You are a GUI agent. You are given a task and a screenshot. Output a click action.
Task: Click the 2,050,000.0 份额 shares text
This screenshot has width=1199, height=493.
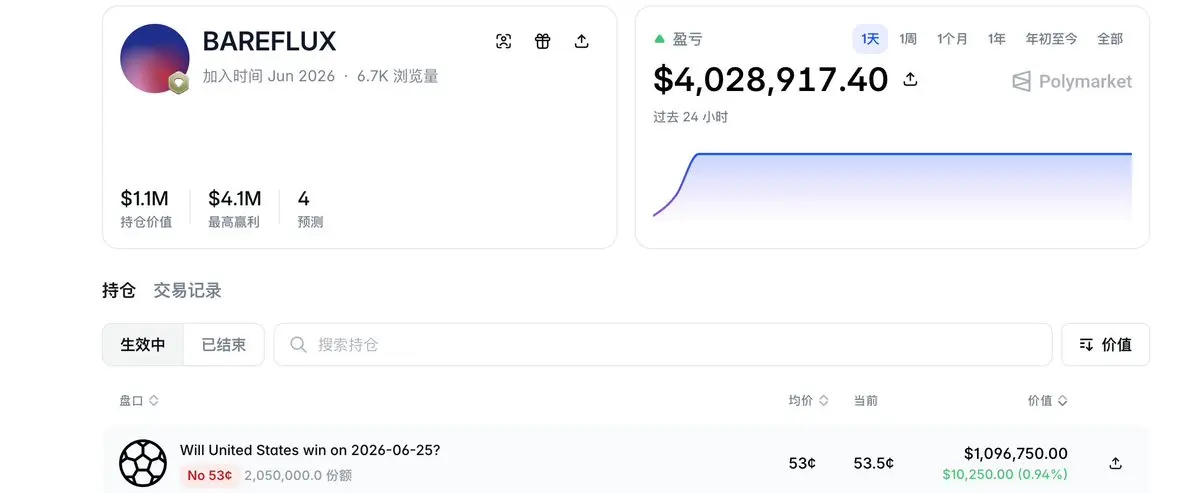click(x=298, y=475)
